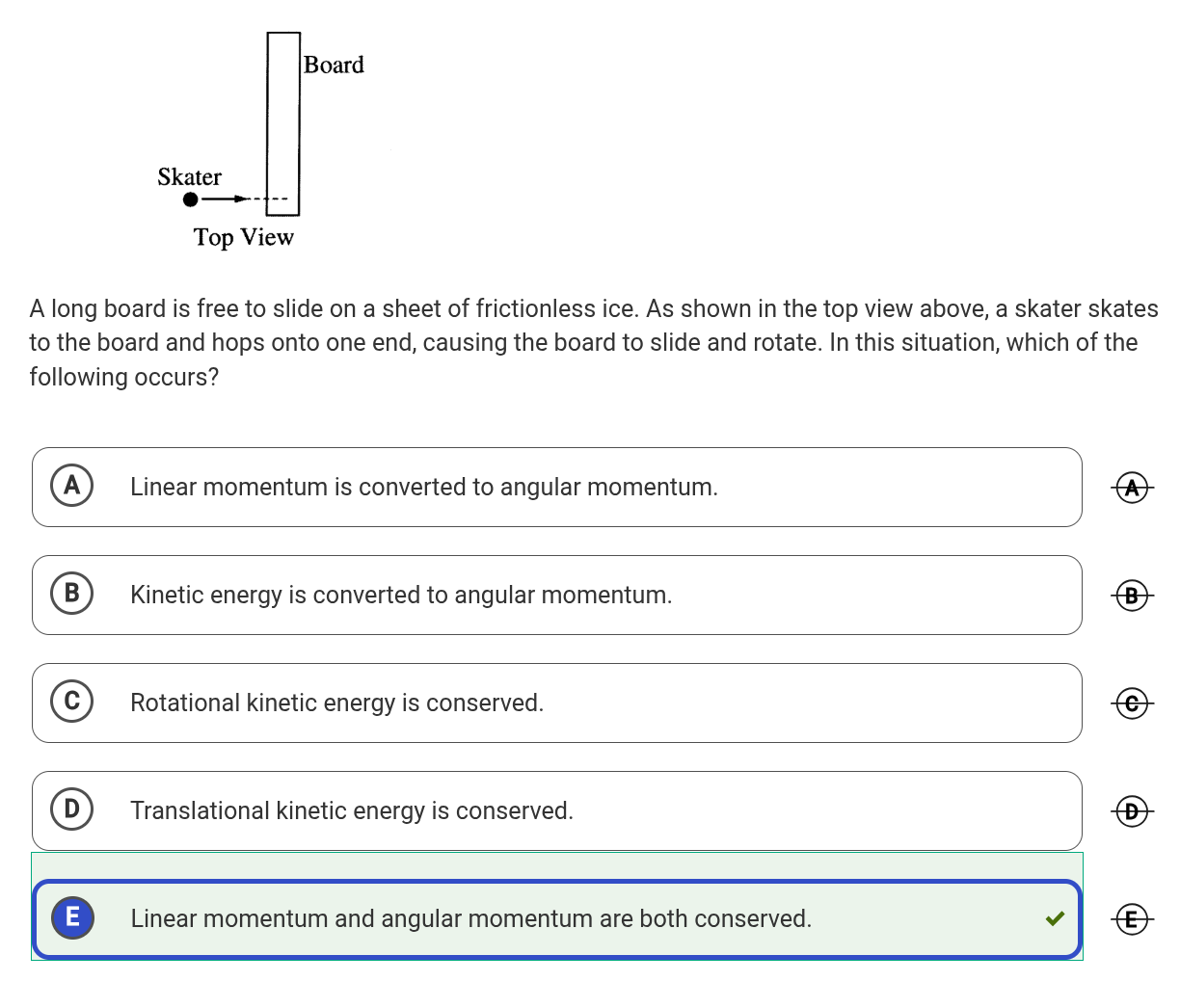
Task: Eliminate option D using strikethrough icon
Action: point(1132,811)
